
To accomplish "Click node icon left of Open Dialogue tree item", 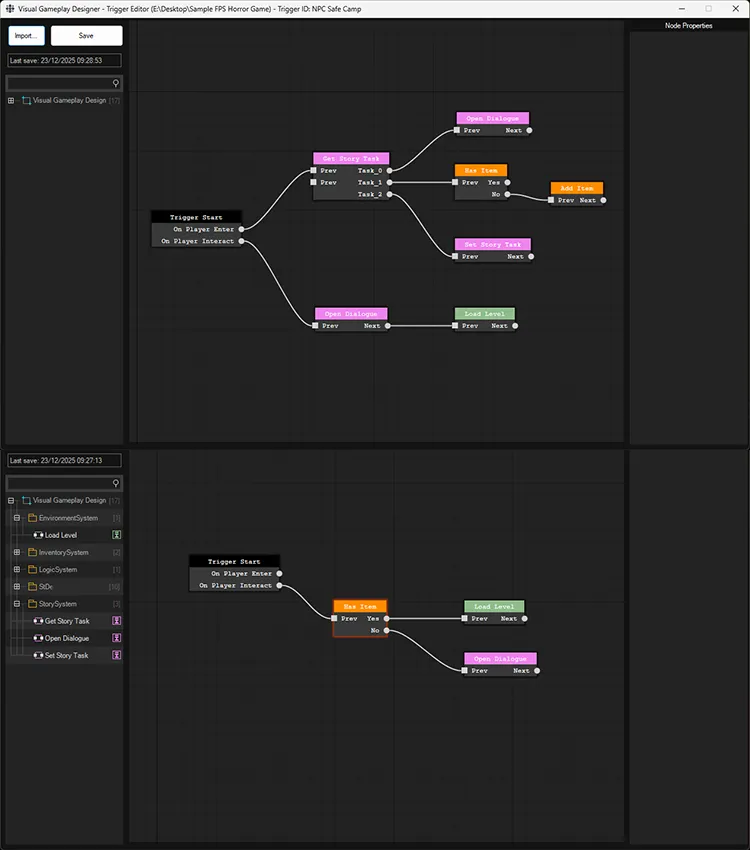I will (38, 638).
